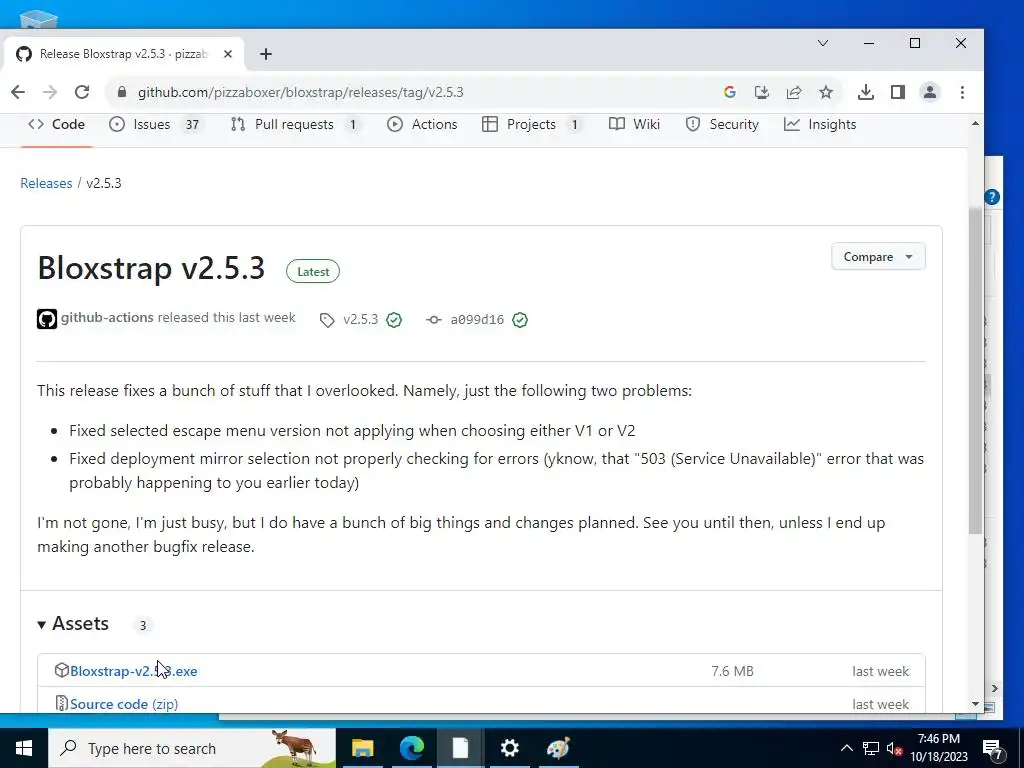Image resolution: width=1024 pixels, height=768 pixels.
Task: Click the zip file icon beside Source code
Action: (x=61, y=703)
